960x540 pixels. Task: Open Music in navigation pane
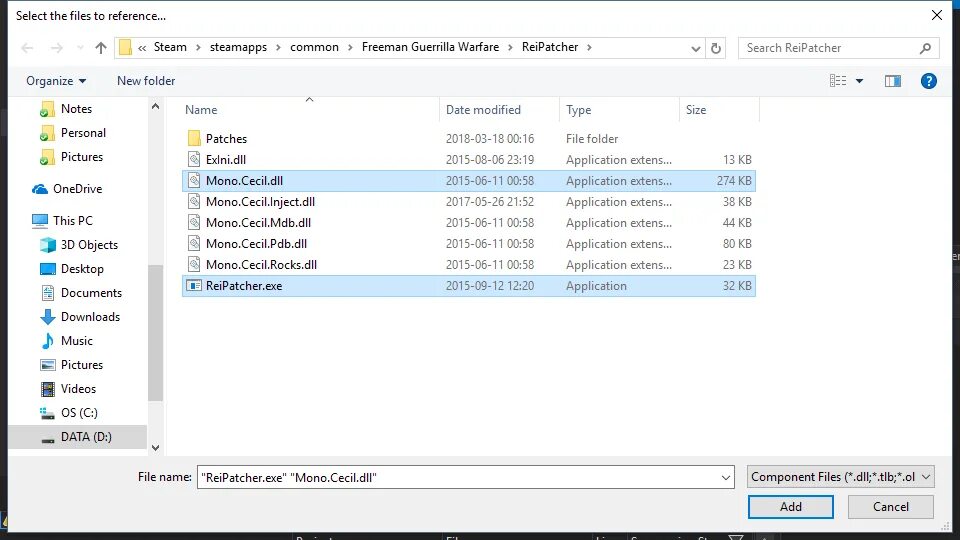tap(77, 340)
